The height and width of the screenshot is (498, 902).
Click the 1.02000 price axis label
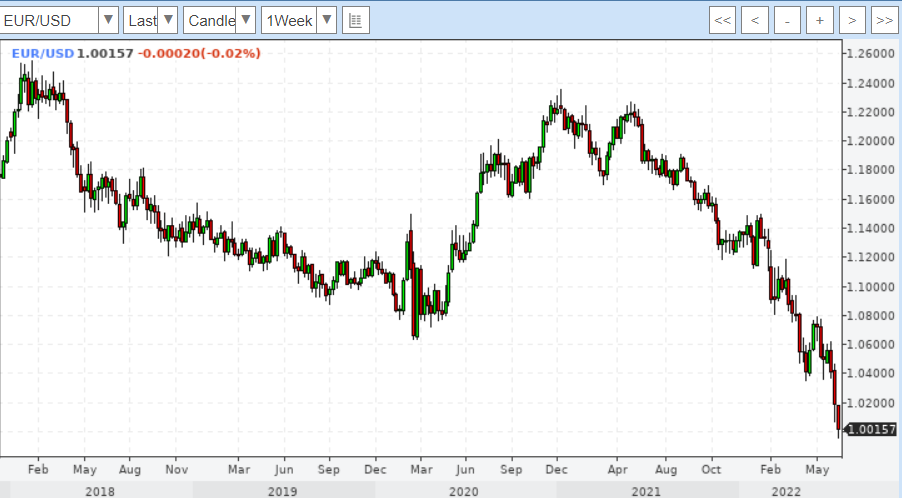[x=872, y=403]
